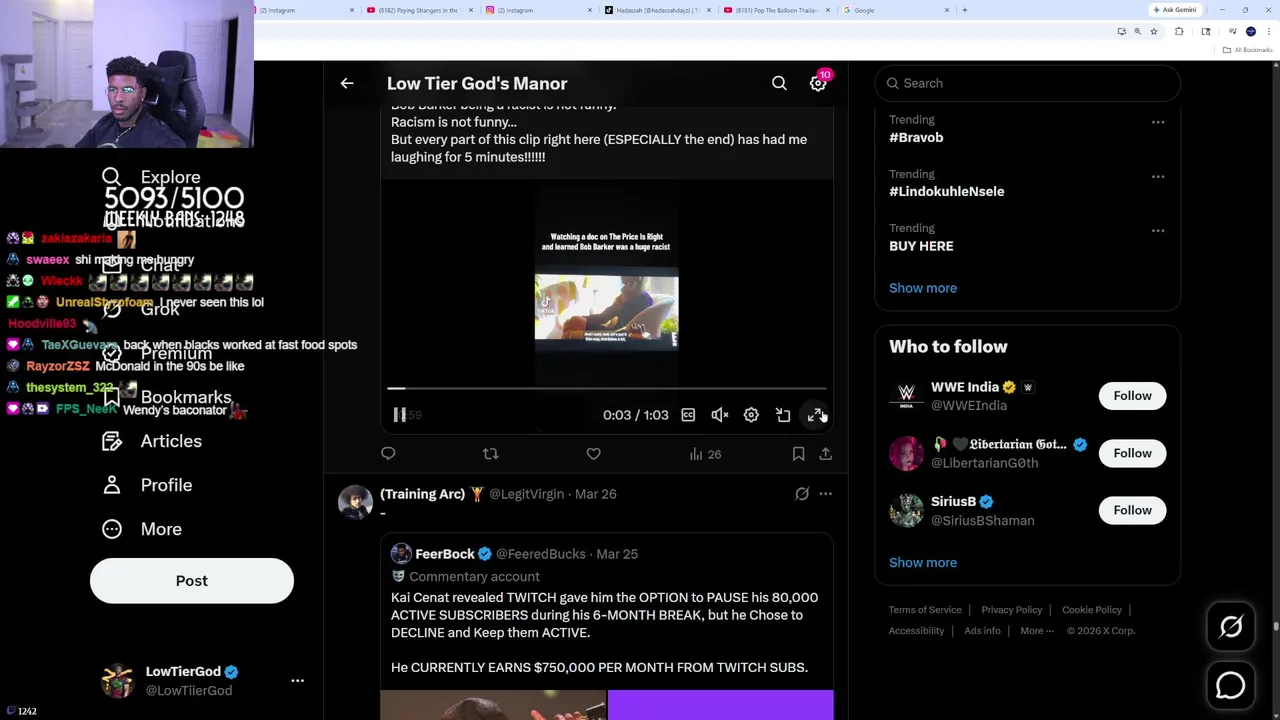This screenshot has width=1280, height=720.
Task: Switch to Pop The Balloon YouTube tab
Action: click(777, 10)
